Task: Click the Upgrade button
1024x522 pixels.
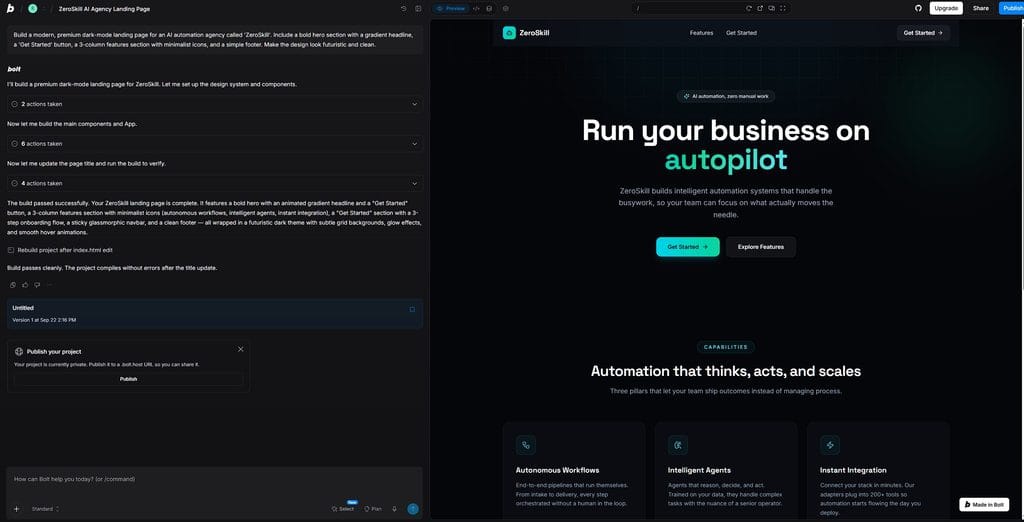Action: click(946, 8)
